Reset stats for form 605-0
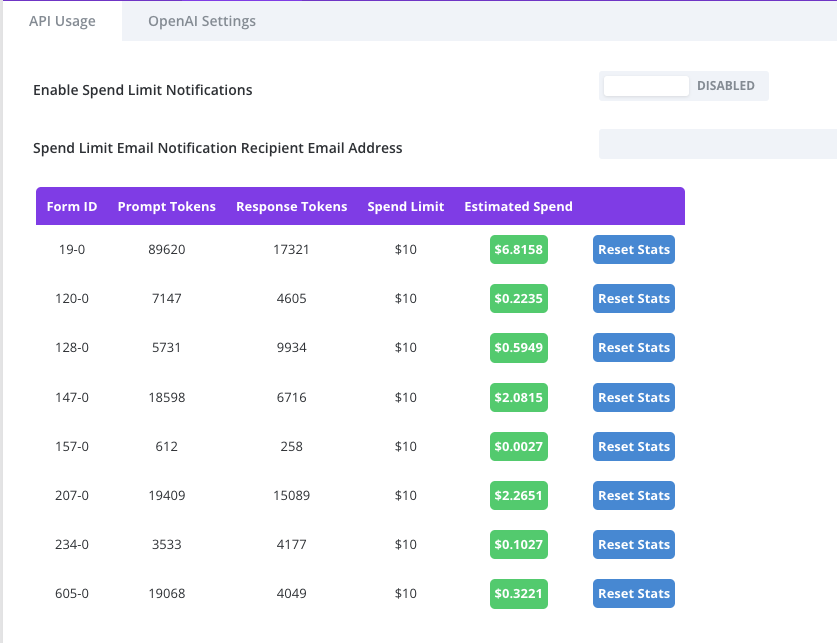837x643 pixels. (633, 593)
